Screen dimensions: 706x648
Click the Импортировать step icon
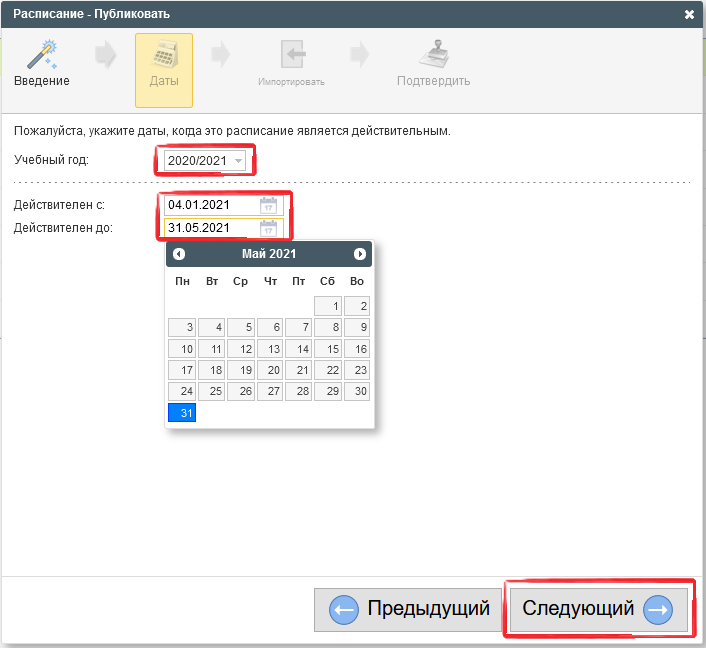coord(291,55)
